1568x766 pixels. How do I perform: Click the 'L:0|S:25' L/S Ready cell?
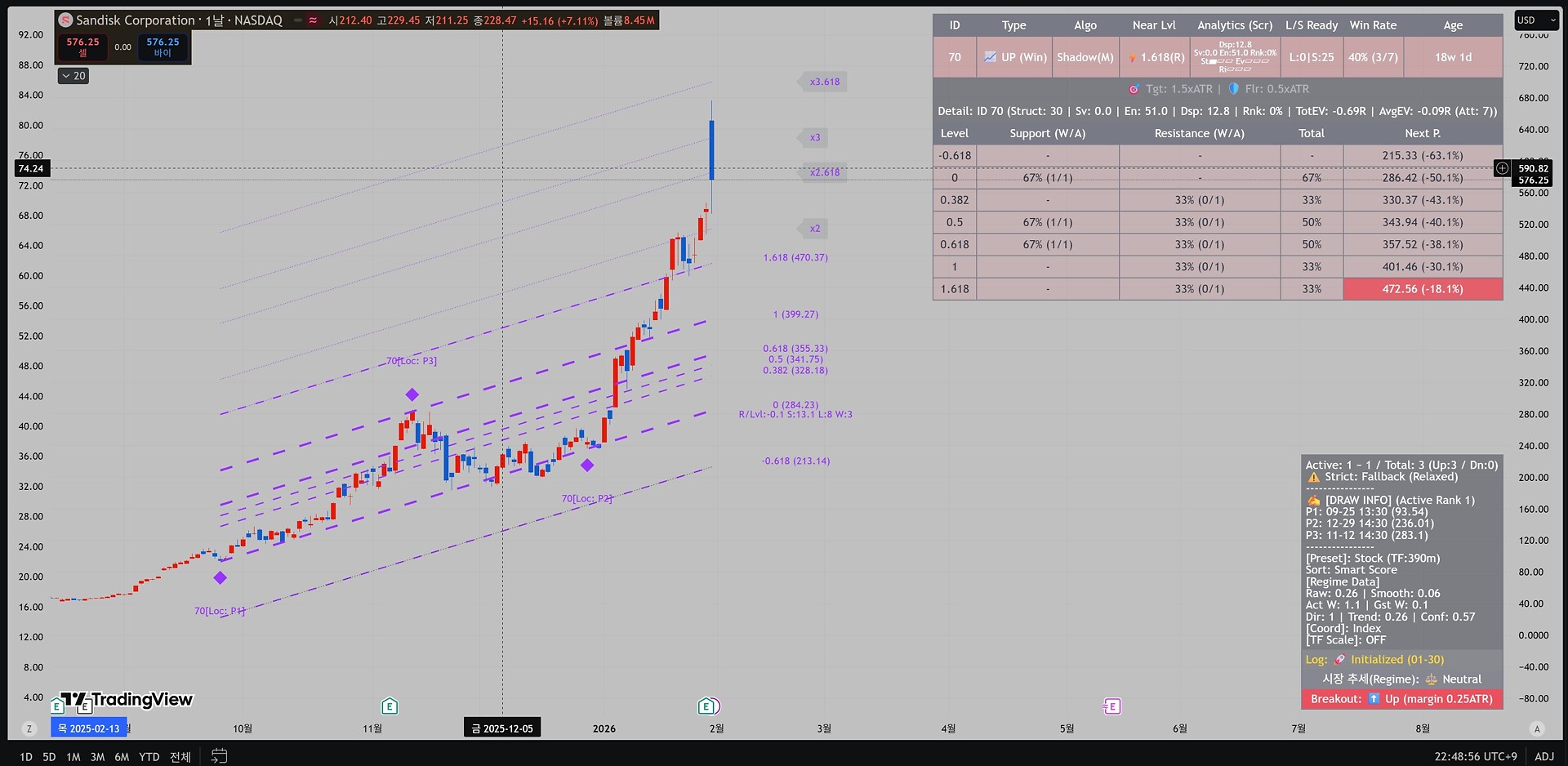[x=1312, y=57]
